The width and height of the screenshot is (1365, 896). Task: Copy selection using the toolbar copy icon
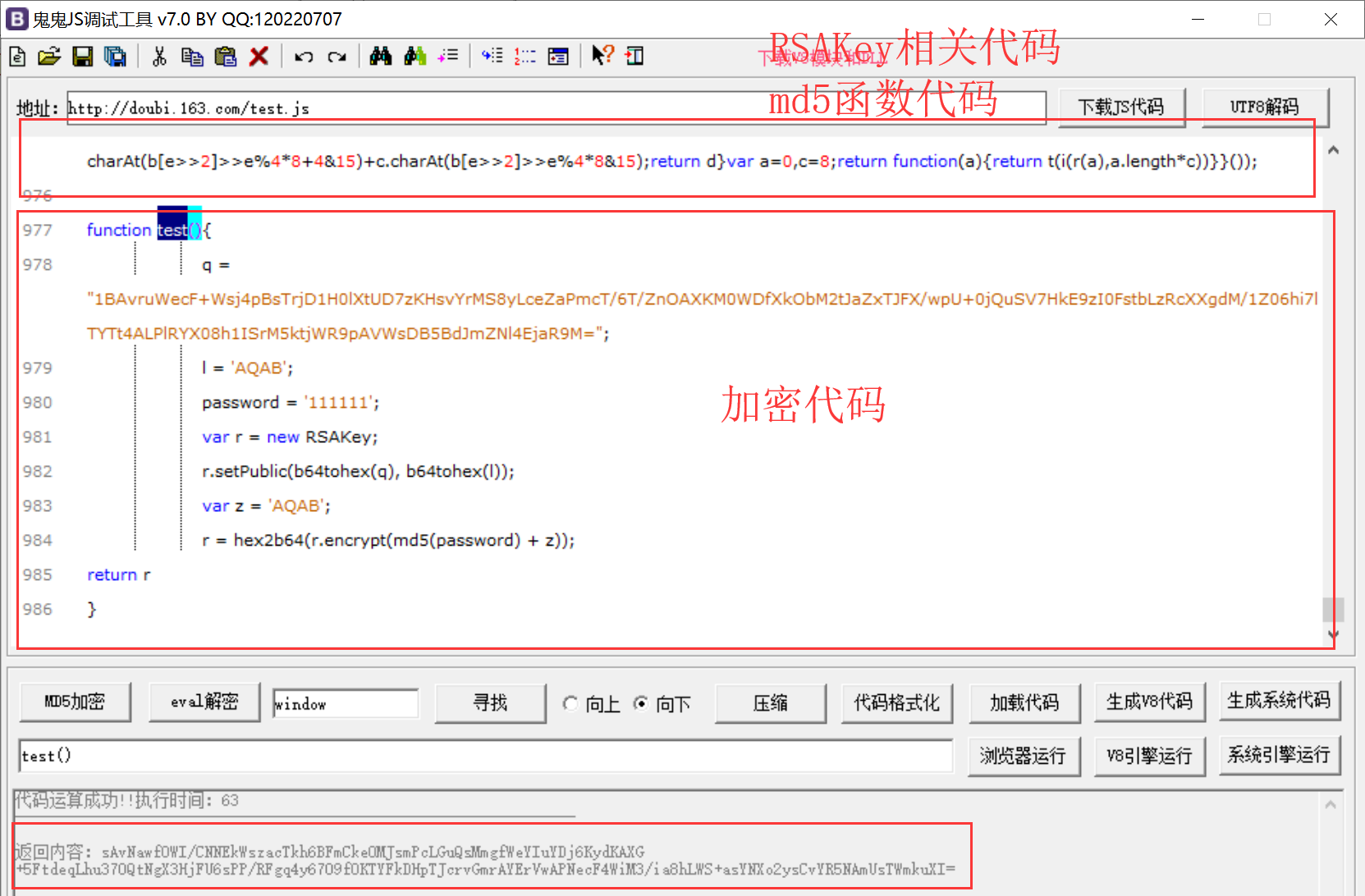point(192,57)
